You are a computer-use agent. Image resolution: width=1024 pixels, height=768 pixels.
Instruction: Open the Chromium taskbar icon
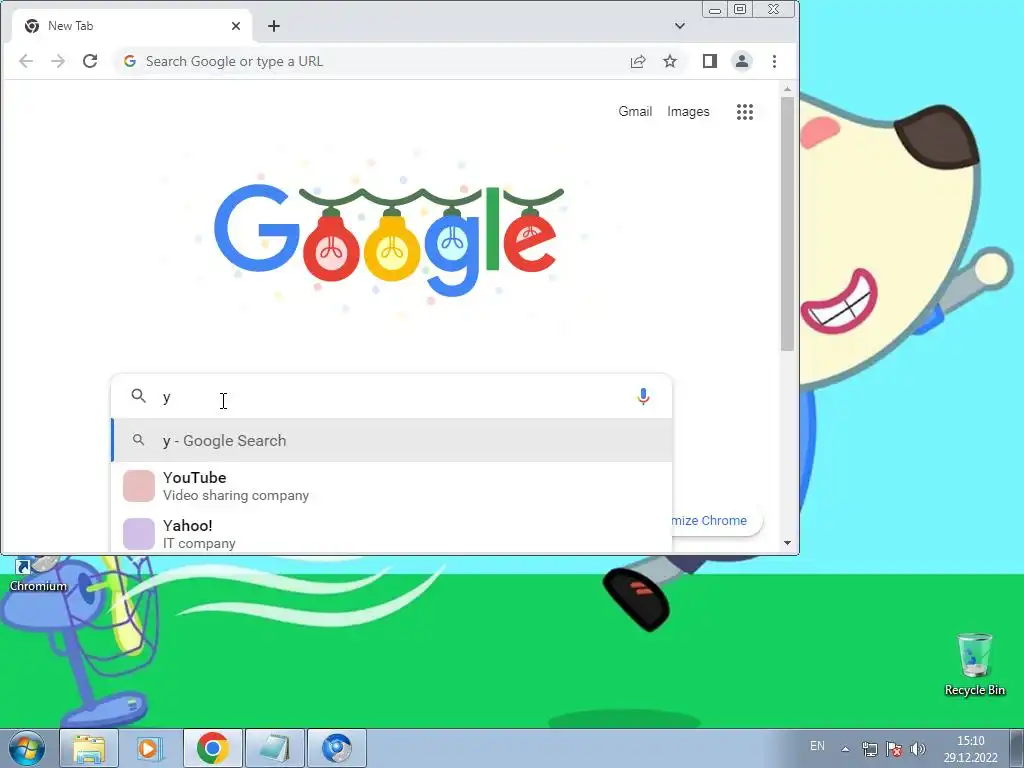(337, 748)
